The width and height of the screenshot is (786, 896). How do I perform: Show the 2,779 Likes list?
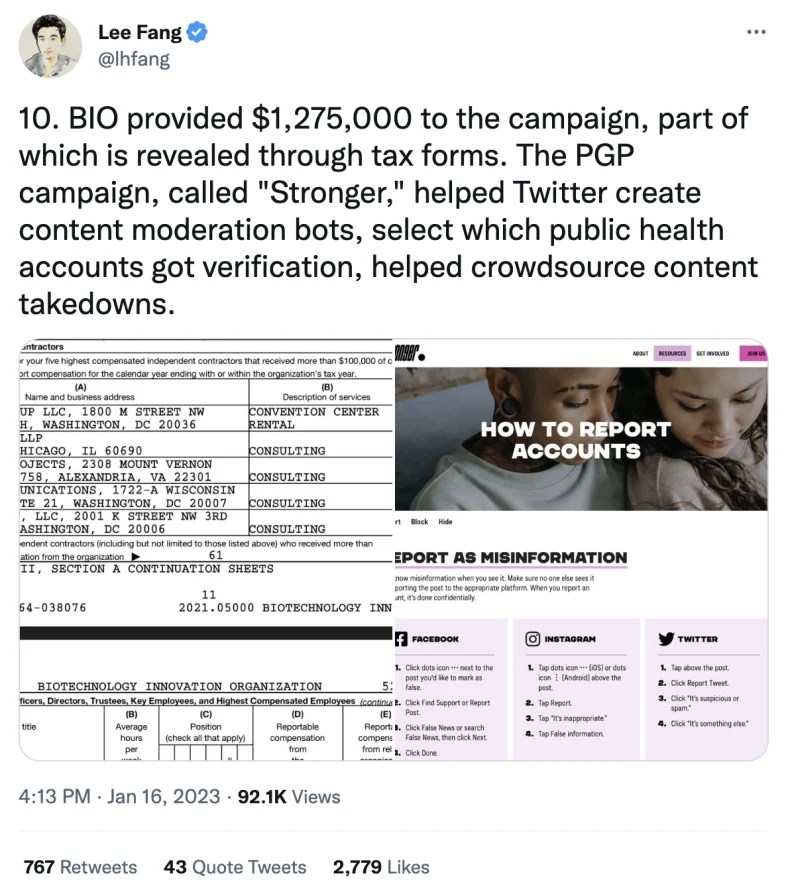pos(380,867)
